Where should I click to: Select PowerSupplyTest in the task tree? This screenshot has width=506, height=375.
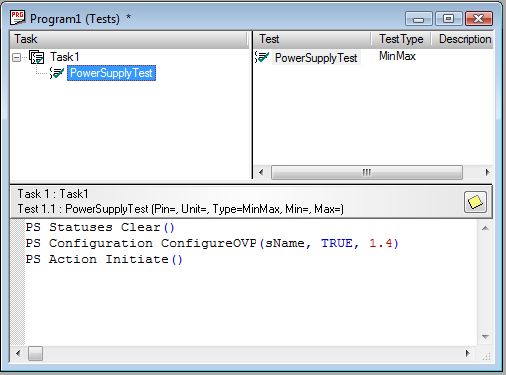tap(111, 73)
